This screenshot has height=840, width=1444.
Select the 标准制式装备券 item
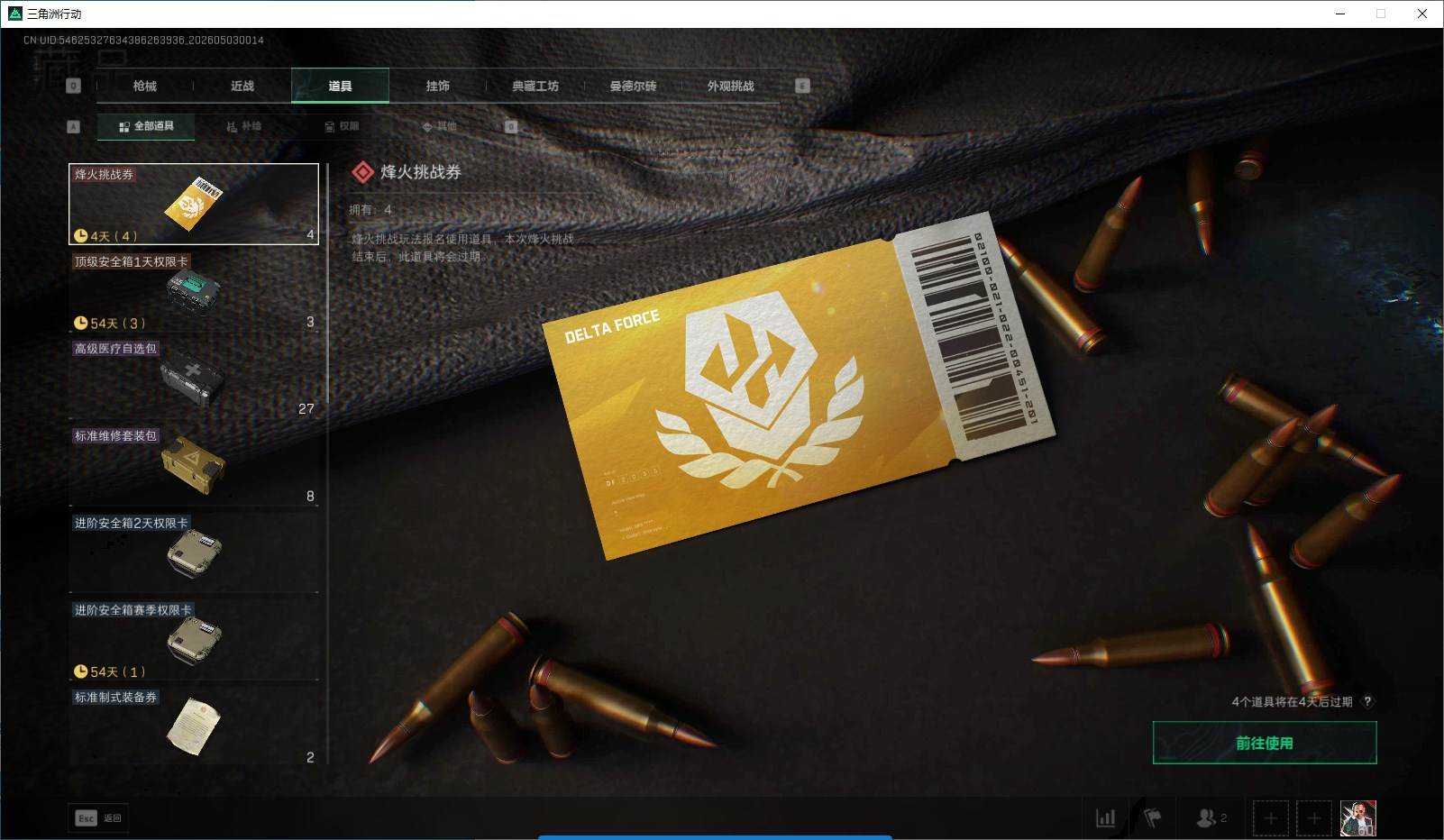(x=194, y=726)
